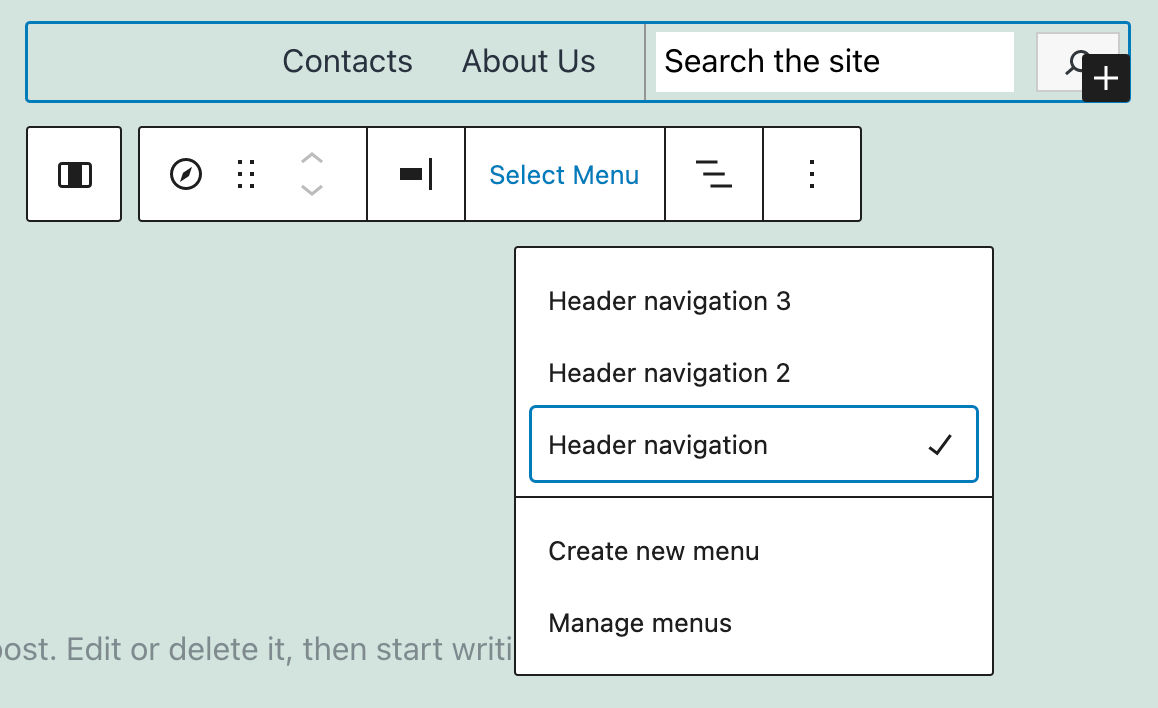Click Create new menu

coord(654,551)
